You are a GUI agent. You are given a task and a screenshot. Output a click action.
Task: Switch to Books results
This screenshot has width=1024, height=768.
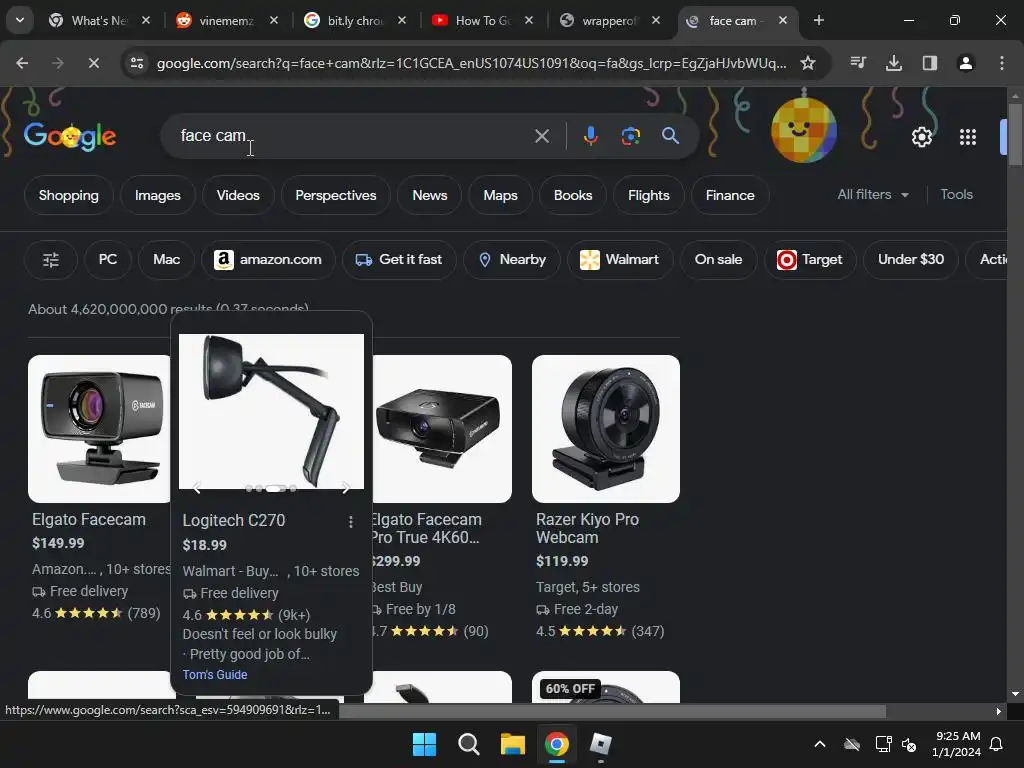[x=573, y=195]
